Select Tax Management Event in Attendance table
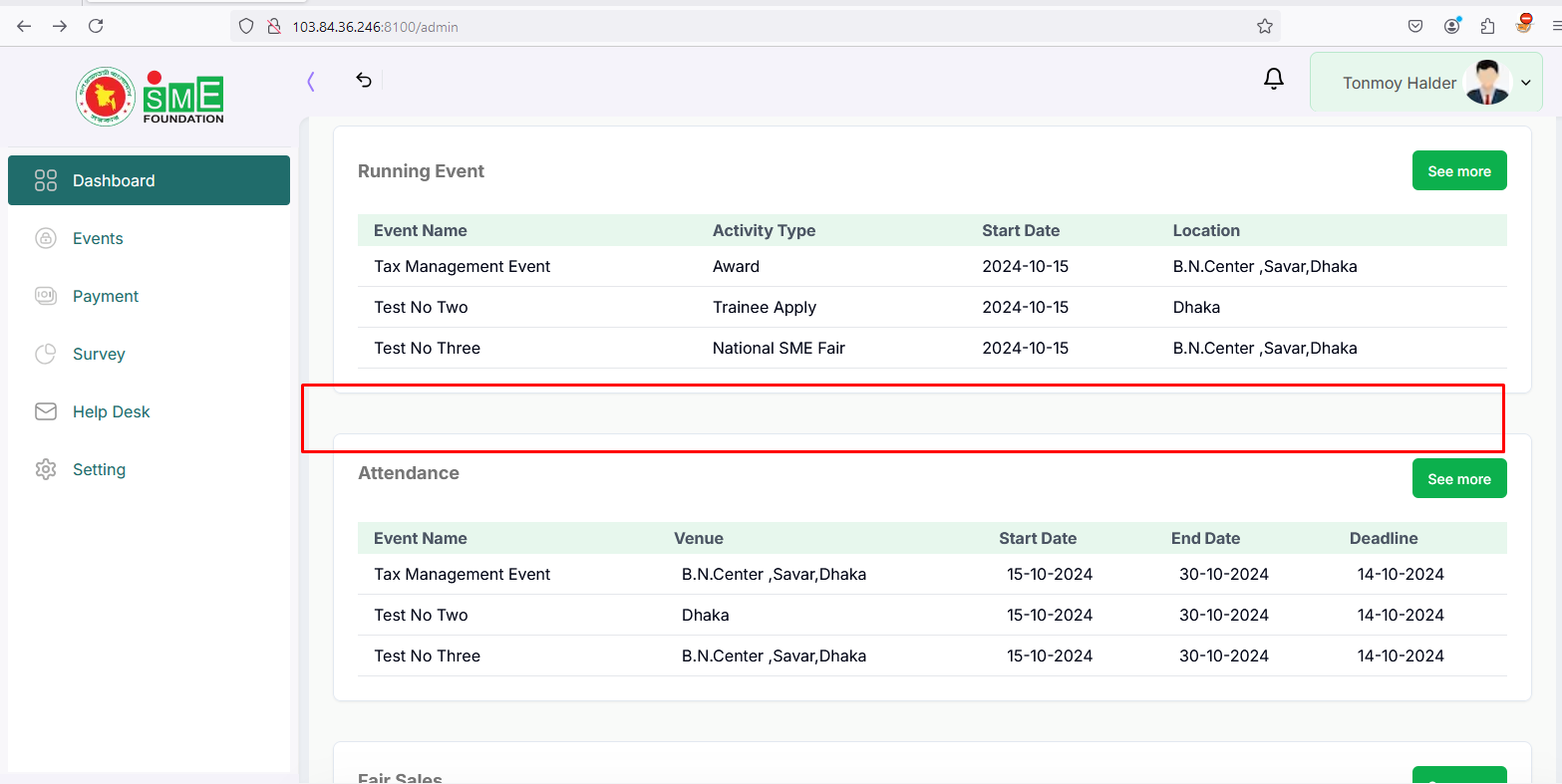1562x784 pixels. (462, 574)
